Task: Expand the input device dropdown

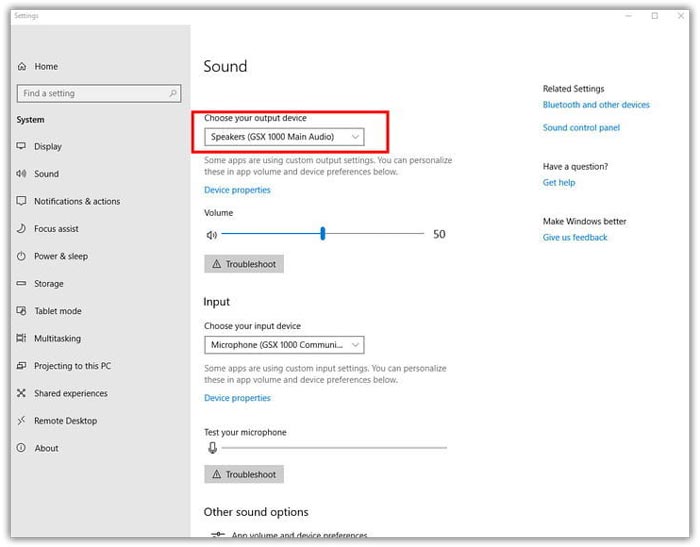Action: (x=284, y=345)
